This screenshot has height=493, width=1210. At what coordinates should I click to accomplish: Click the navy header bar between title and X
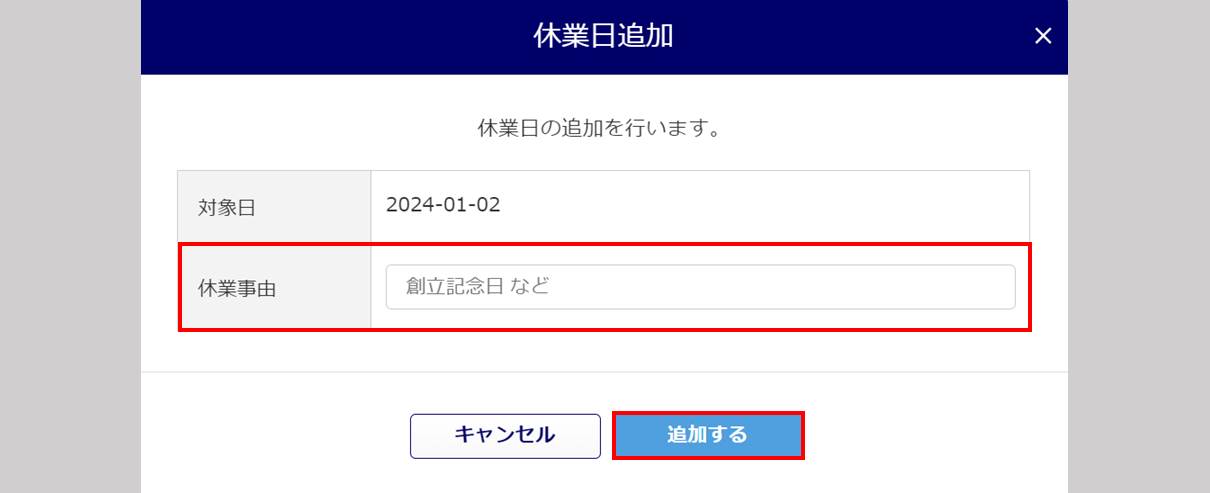coord(850,37)
